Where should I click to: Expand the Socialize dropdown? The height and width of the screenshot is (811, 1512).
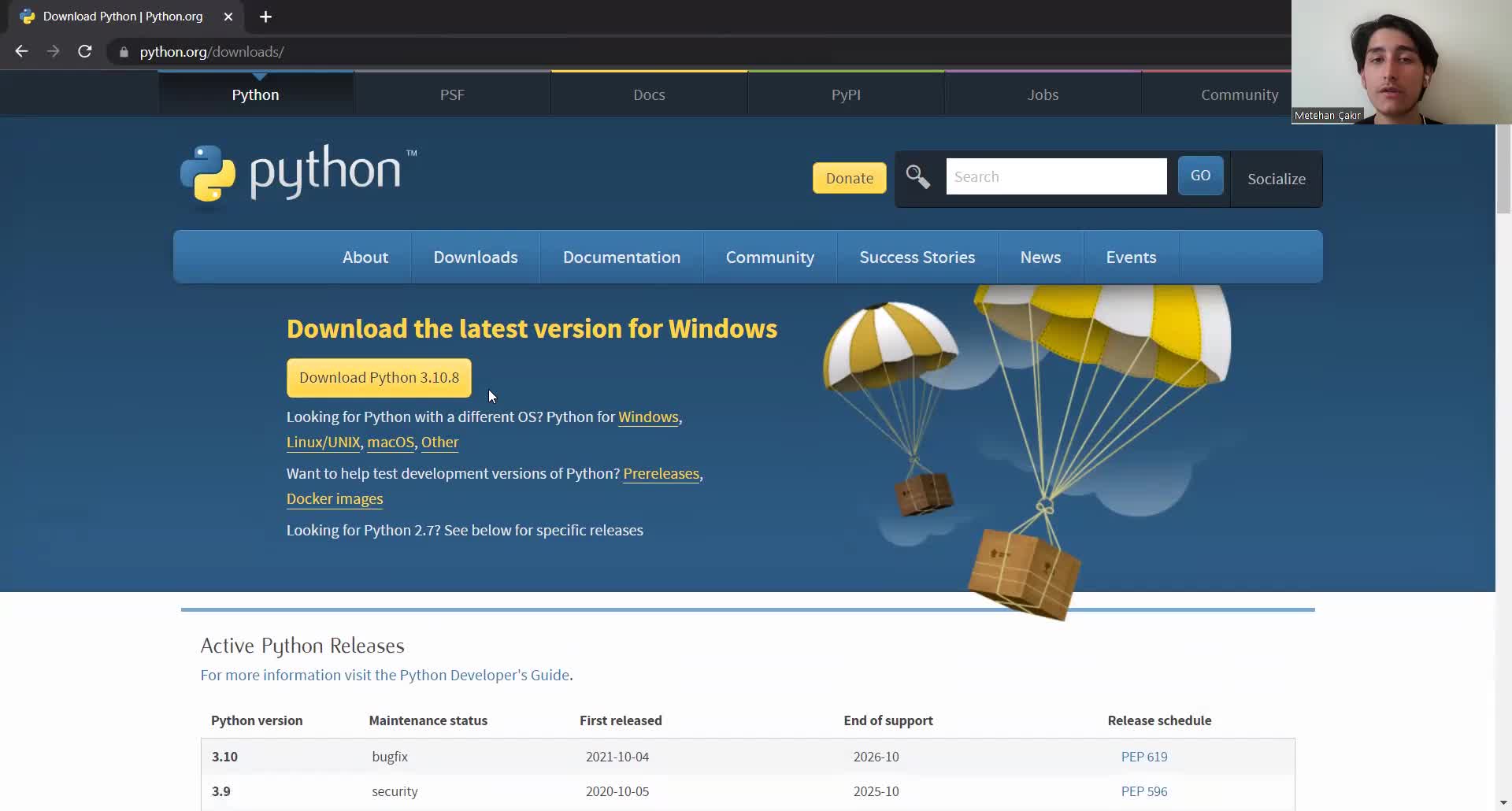(x=1277, y=179)
